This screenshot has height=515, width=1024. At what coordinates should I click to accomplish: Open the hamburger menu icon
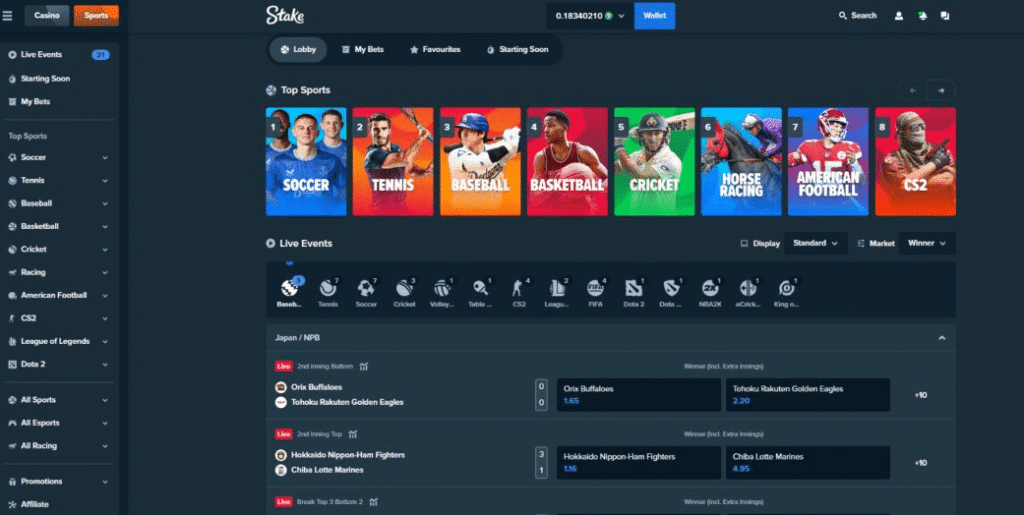(x=9, y=16)
